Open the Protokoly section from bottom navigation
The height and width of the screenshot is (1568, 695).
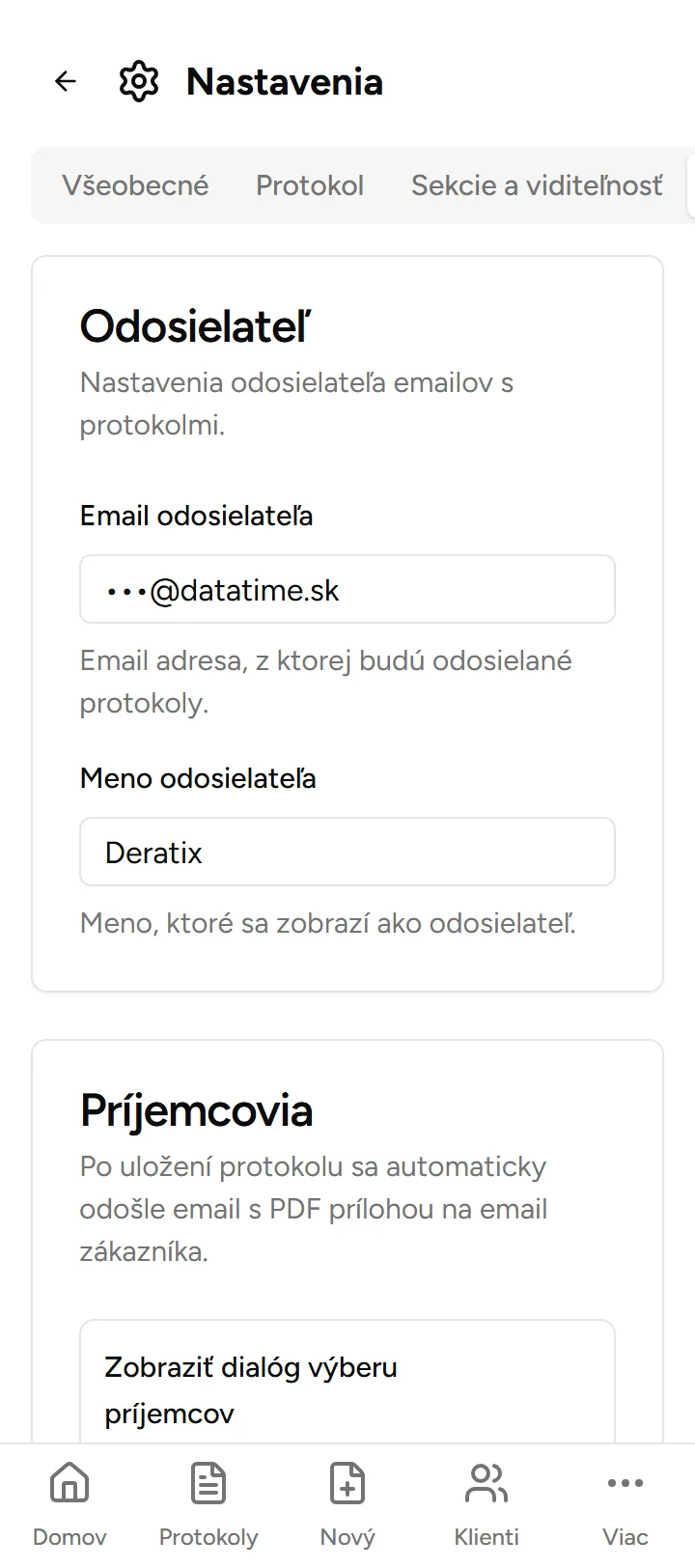208,1536
